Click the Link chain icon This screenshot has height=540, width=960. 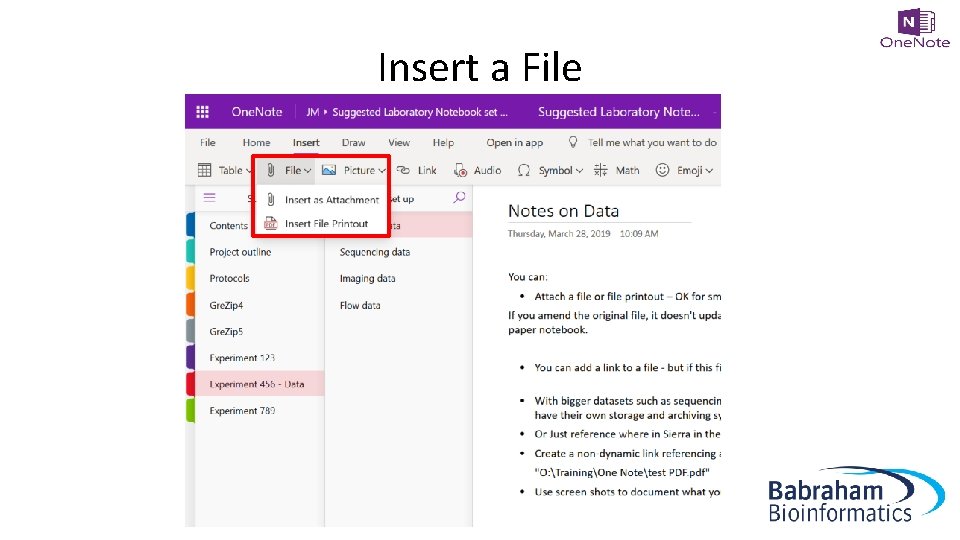point(403,170)
